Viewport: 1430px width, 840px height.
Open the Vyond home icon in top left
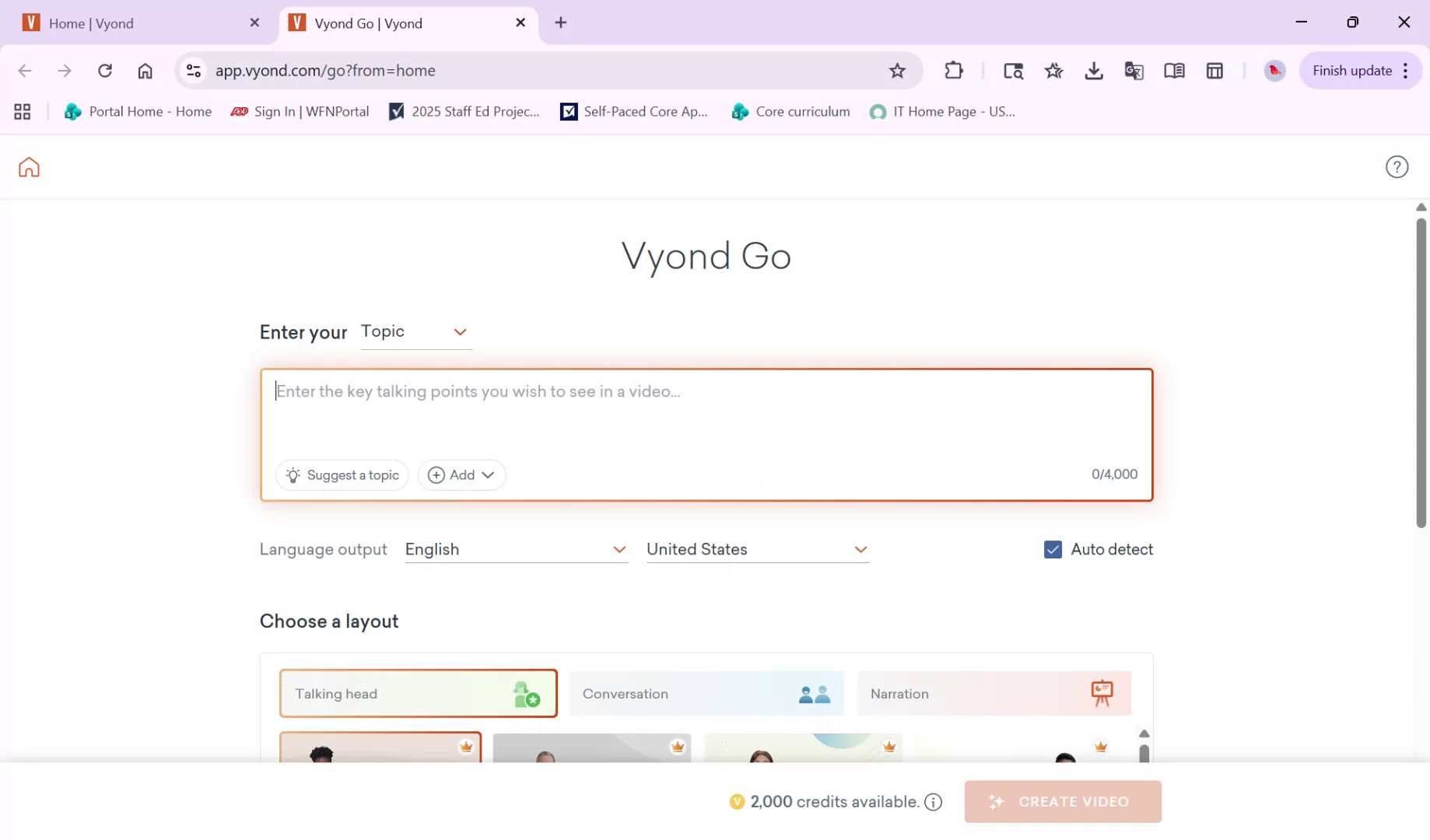[x=28, y=166]
